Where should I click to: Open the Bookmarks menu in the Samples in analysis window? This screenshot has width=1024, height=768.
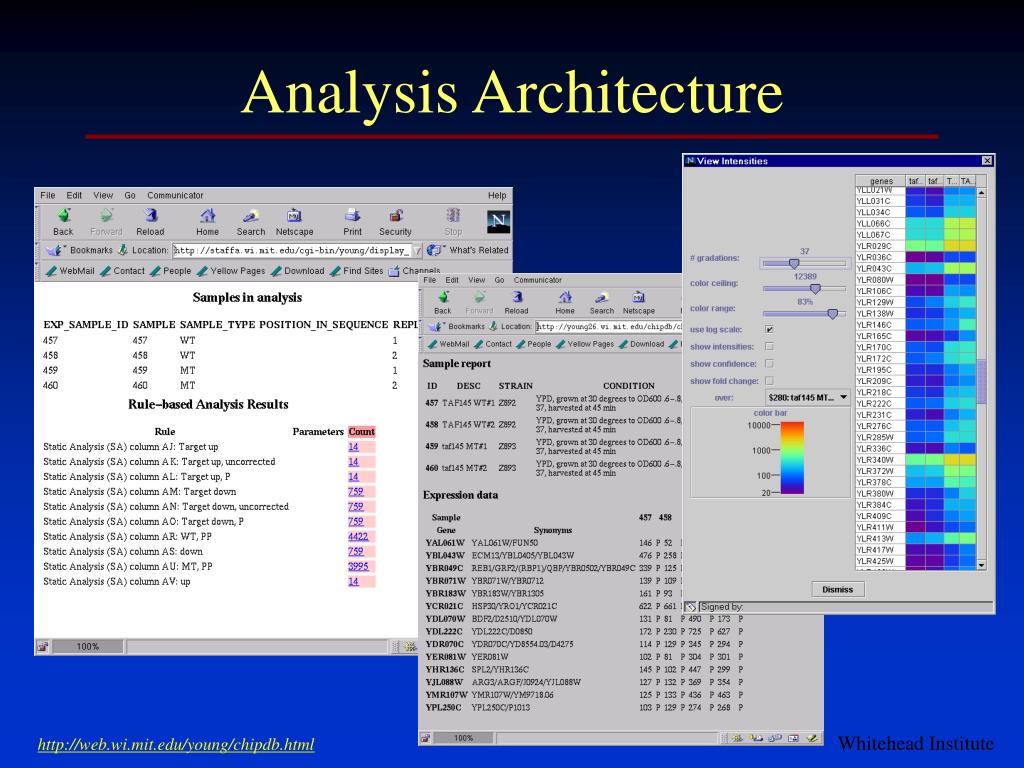(x=80, y=250)
